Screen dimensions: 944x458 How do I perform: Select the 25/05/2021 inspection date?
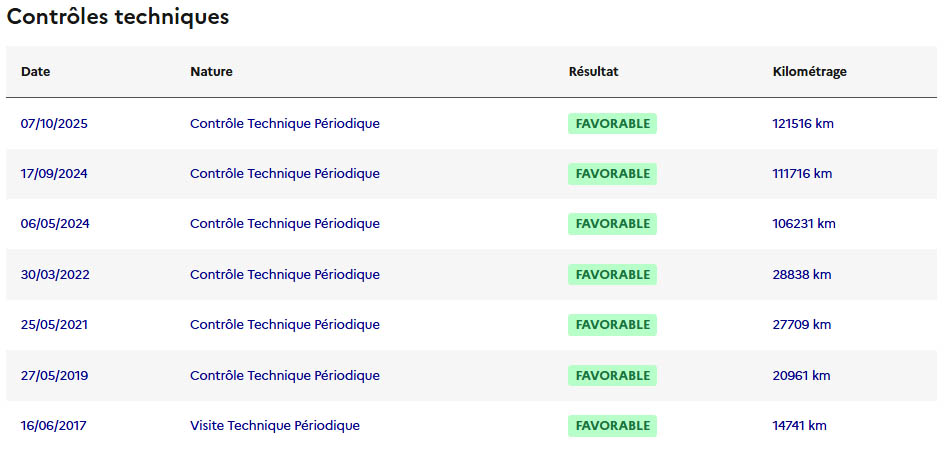pyautogui.click(x=54, y=325)
